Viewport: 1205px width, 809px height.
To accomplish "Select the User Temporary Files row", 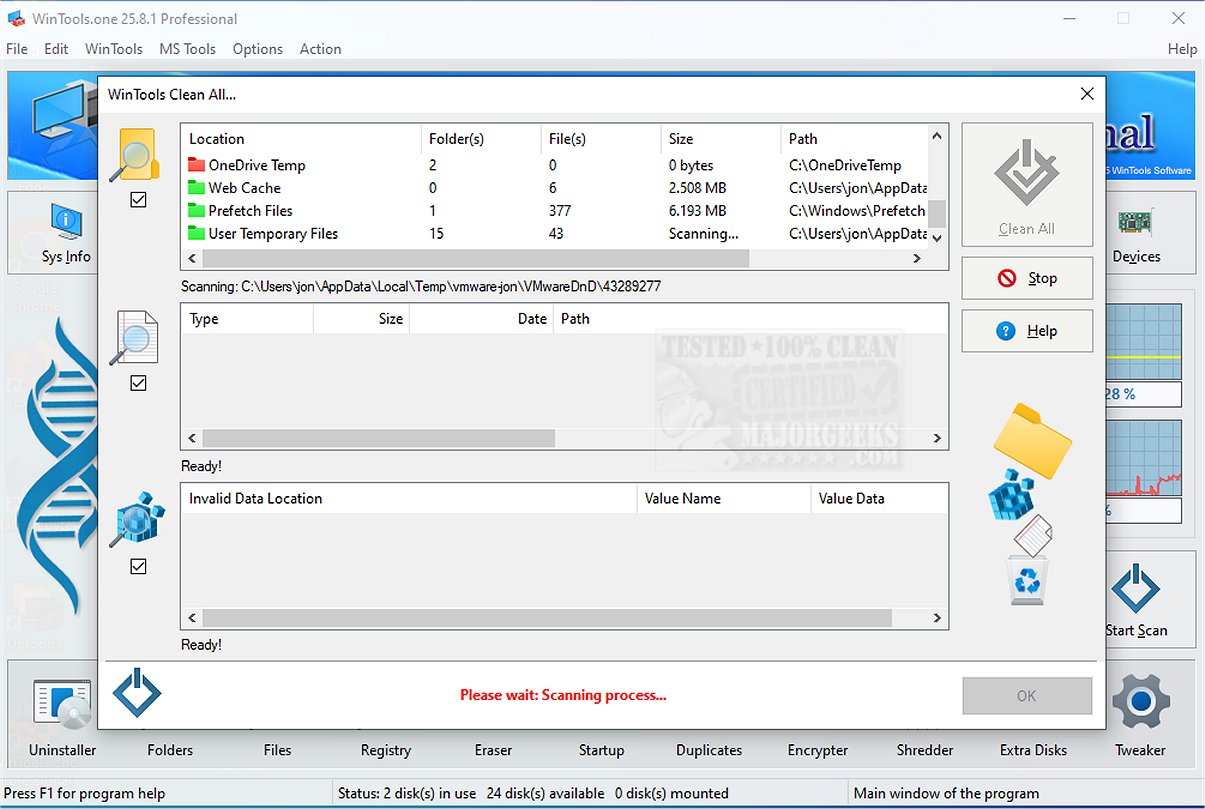I will click(x=554, y=234).
